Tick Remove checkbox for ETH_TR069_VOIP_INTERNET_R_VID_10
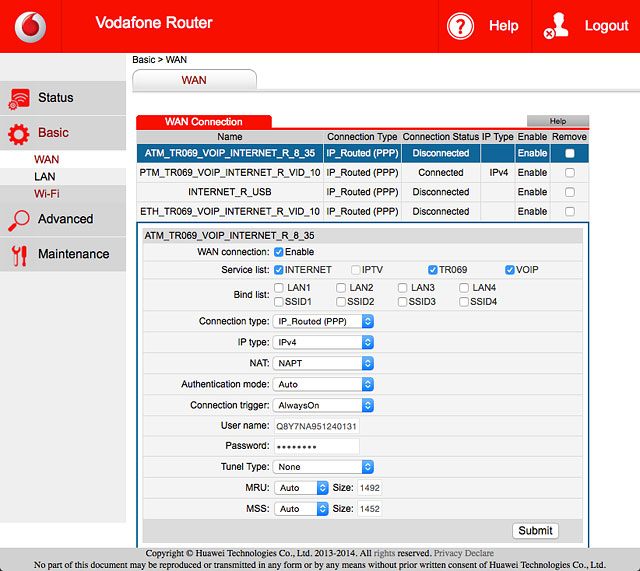This screenshot has height=571, width=640. pos(570,211)
